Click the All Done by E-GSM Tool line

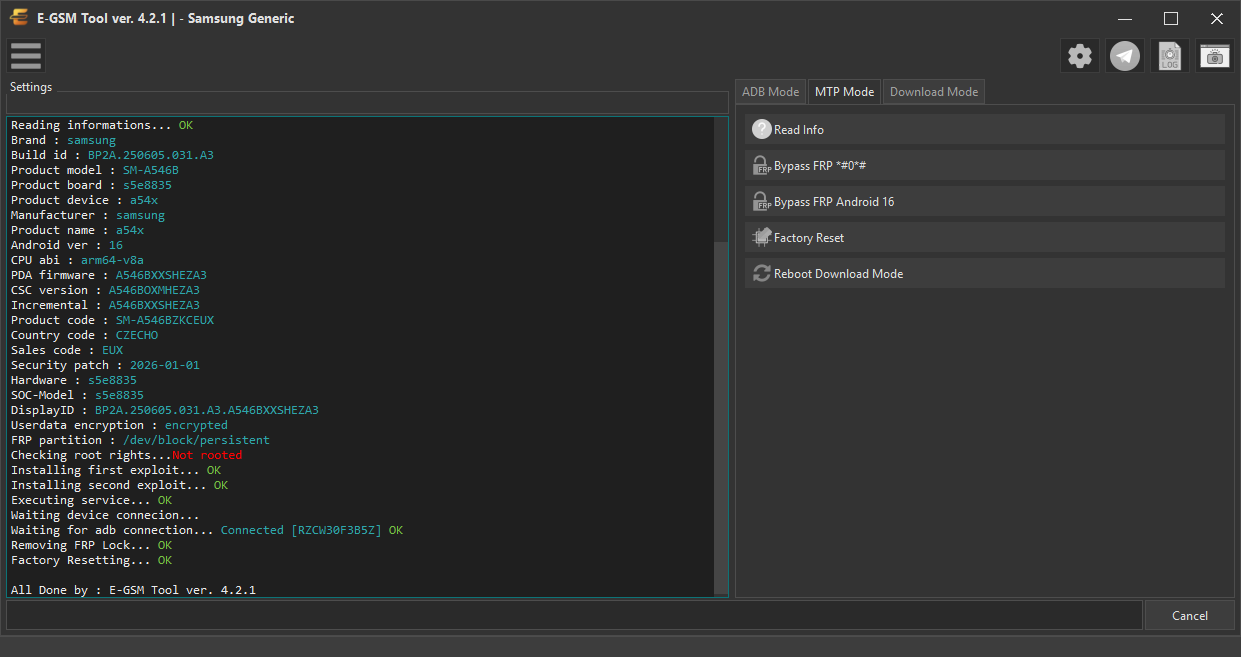(133, 590)
